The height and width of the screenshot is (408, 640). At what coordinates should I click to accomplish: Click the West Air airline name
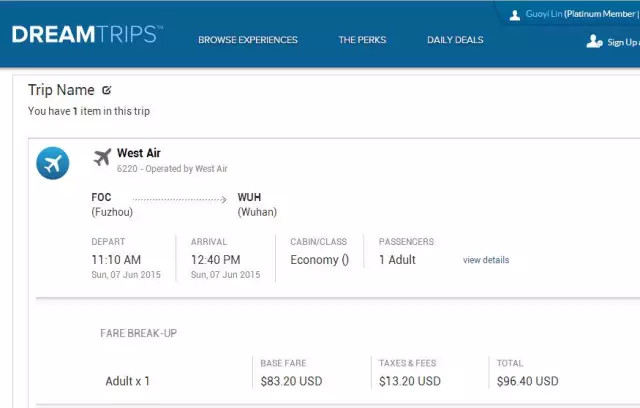[139, 153]
